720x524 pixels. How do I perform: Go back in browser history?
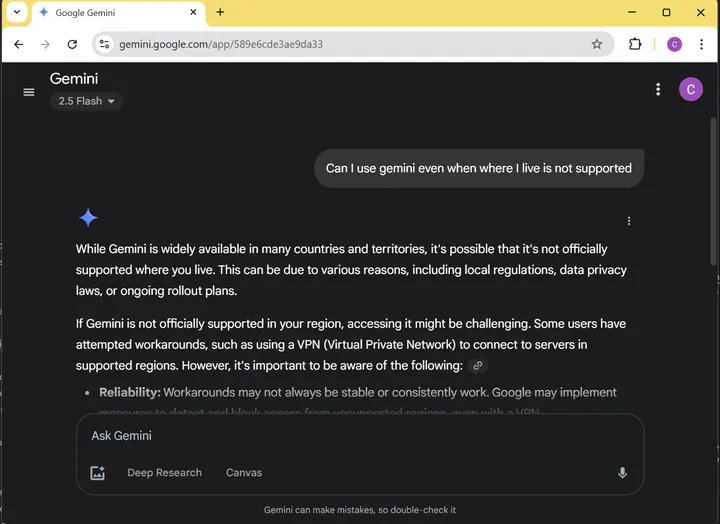click(x=18, y=44)
